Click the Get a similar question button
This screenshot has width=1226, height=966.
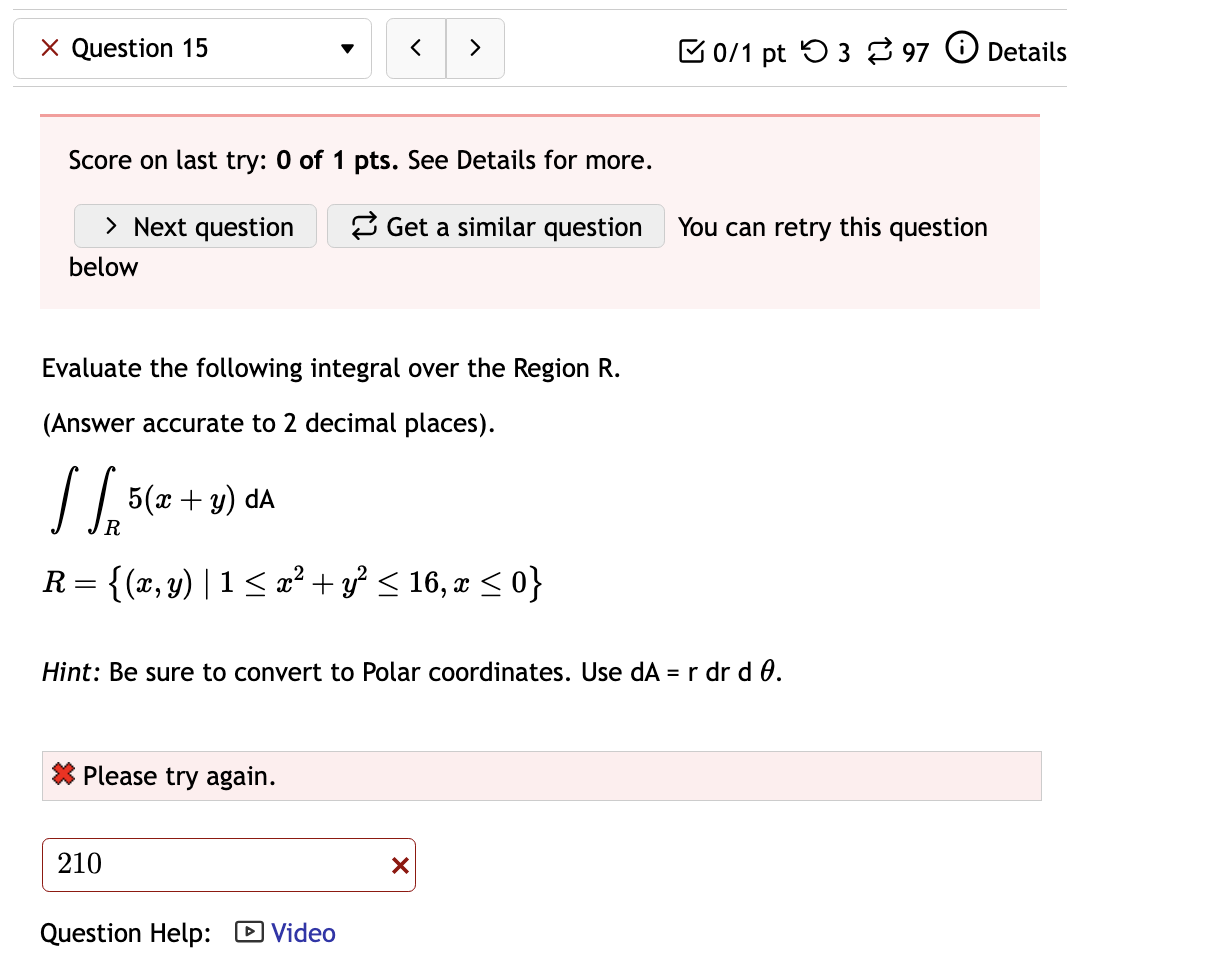(495, 226)
